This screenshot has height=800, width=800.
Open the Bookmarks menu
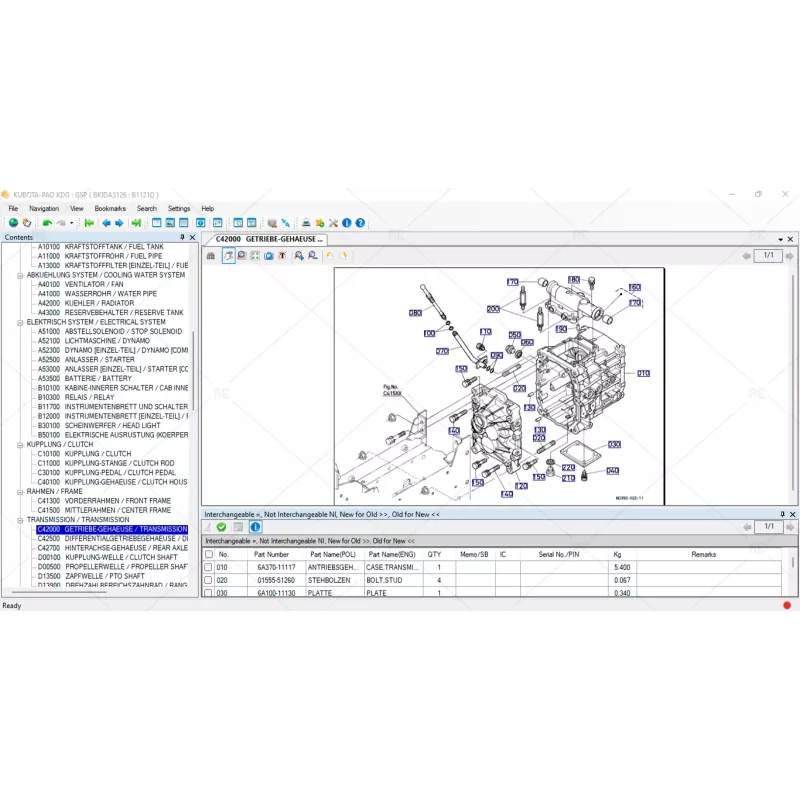click(110, 209)
